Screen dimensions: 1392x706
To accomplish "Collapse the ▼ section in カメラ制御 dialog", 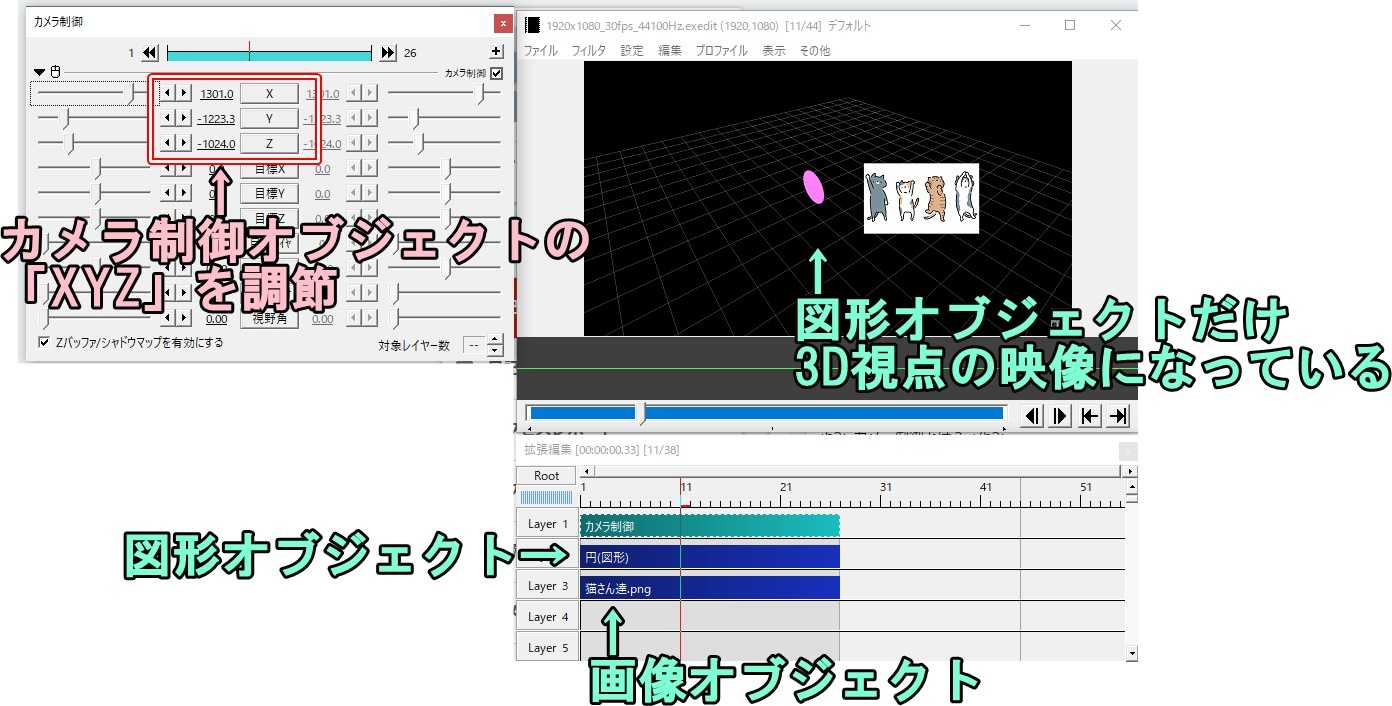I will [38, 71].
